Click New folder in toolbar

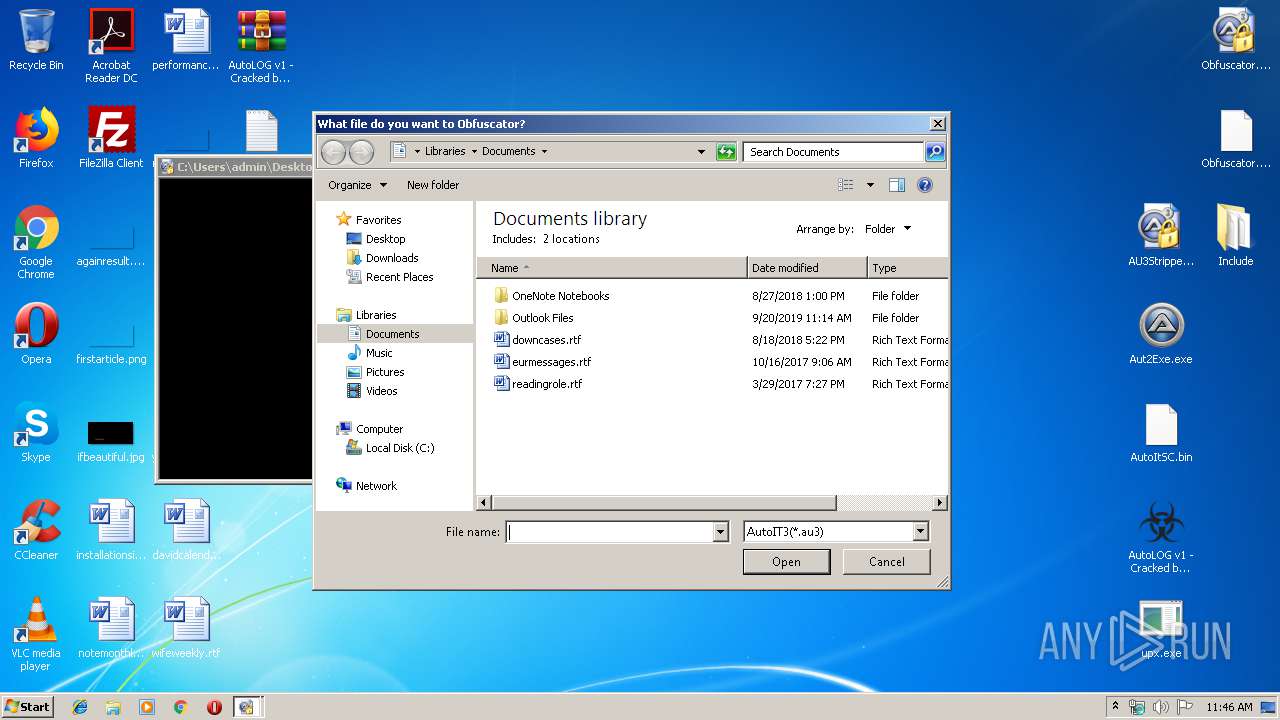433,185
